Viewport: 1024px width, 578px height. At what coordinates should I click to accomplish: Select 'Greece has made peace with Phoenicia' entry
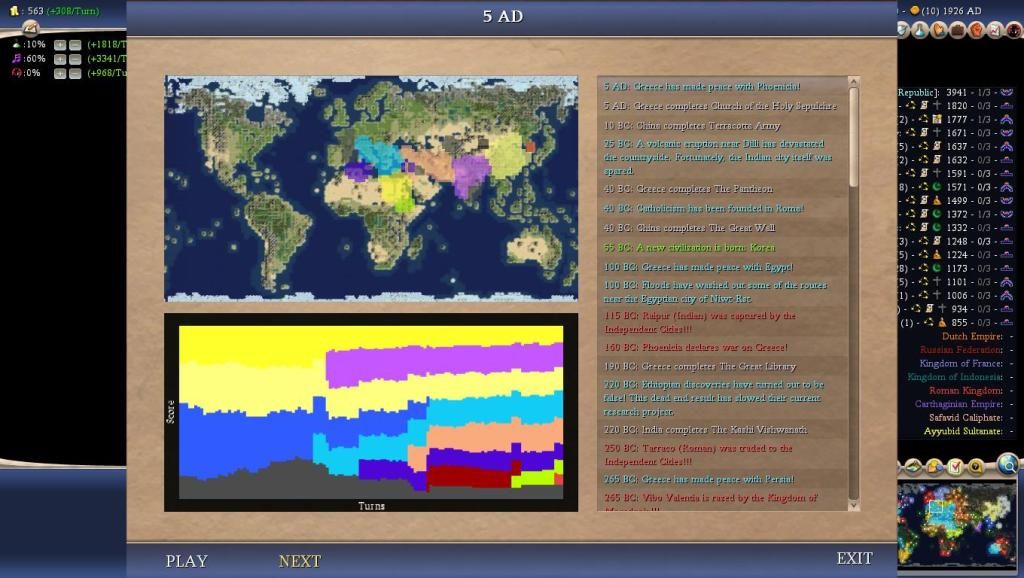702,86
